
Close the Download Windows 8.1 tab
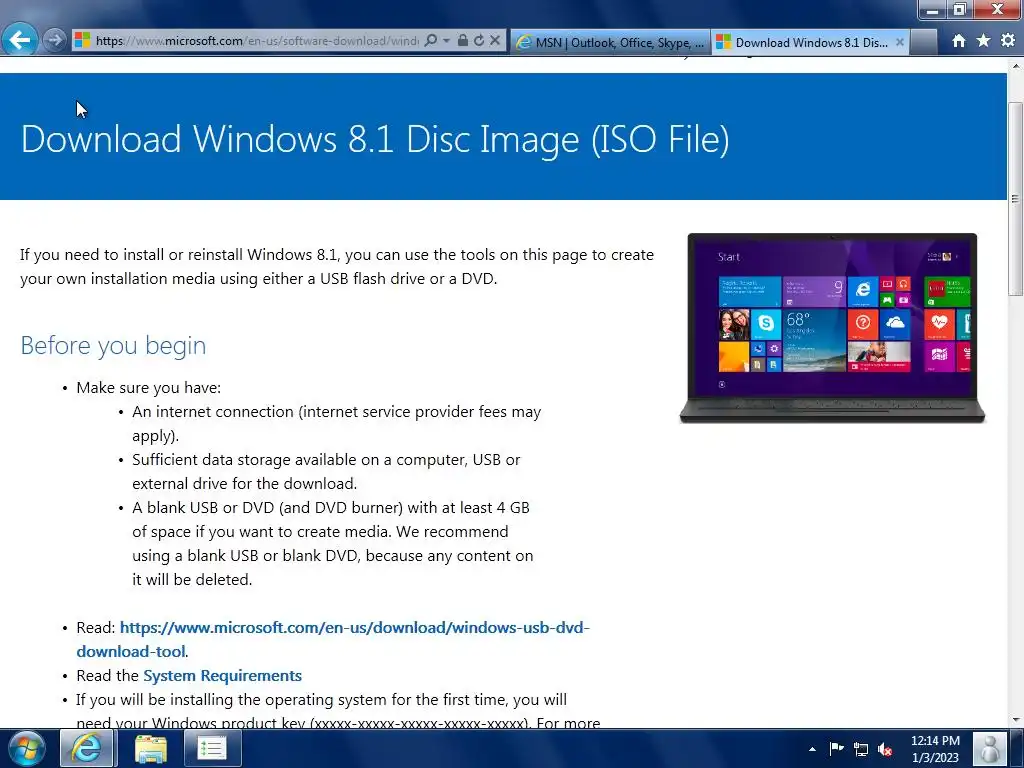pos(900,42)
